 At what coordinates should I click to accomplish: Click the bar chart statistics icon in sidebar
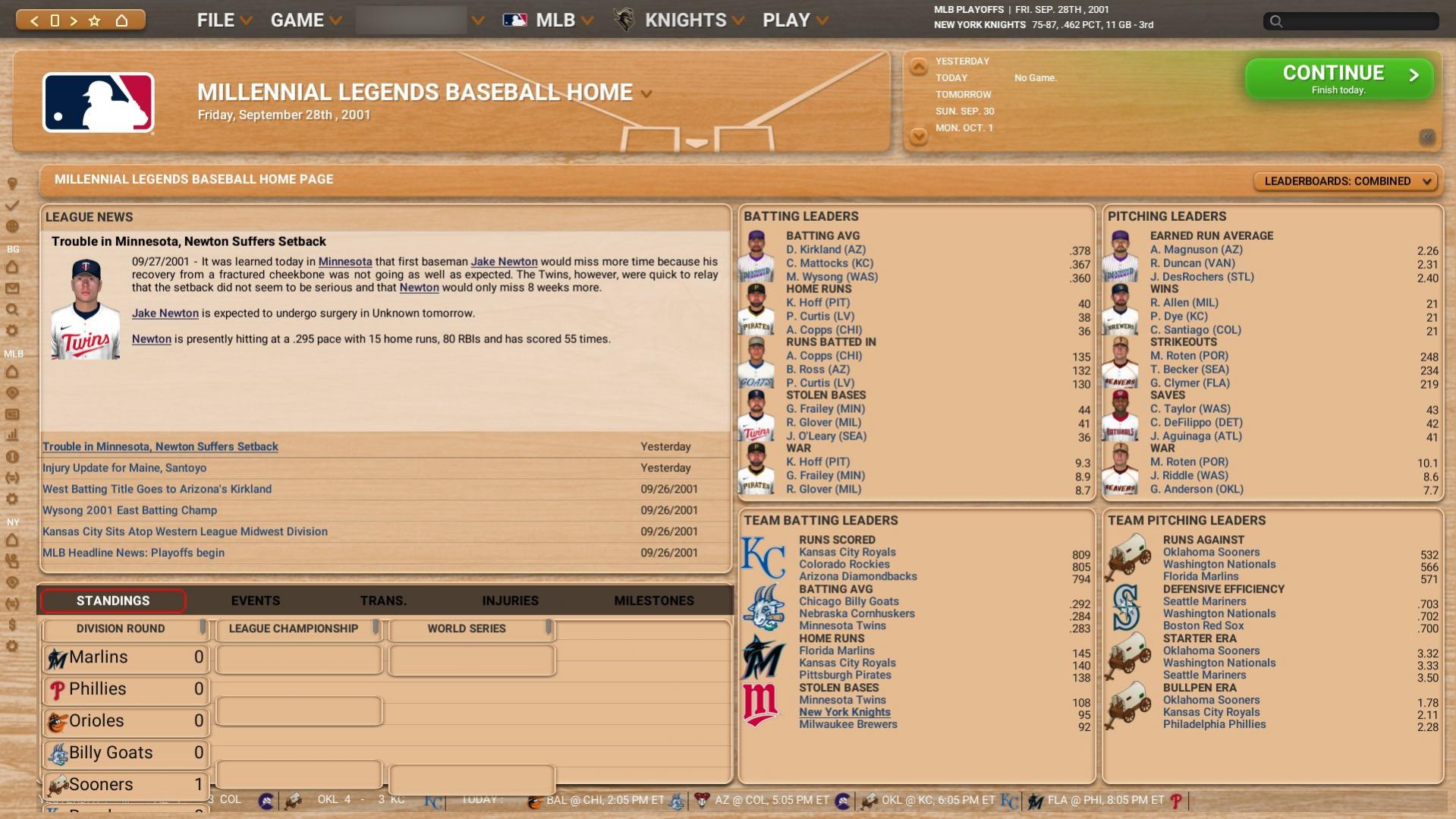coord(12,436)
